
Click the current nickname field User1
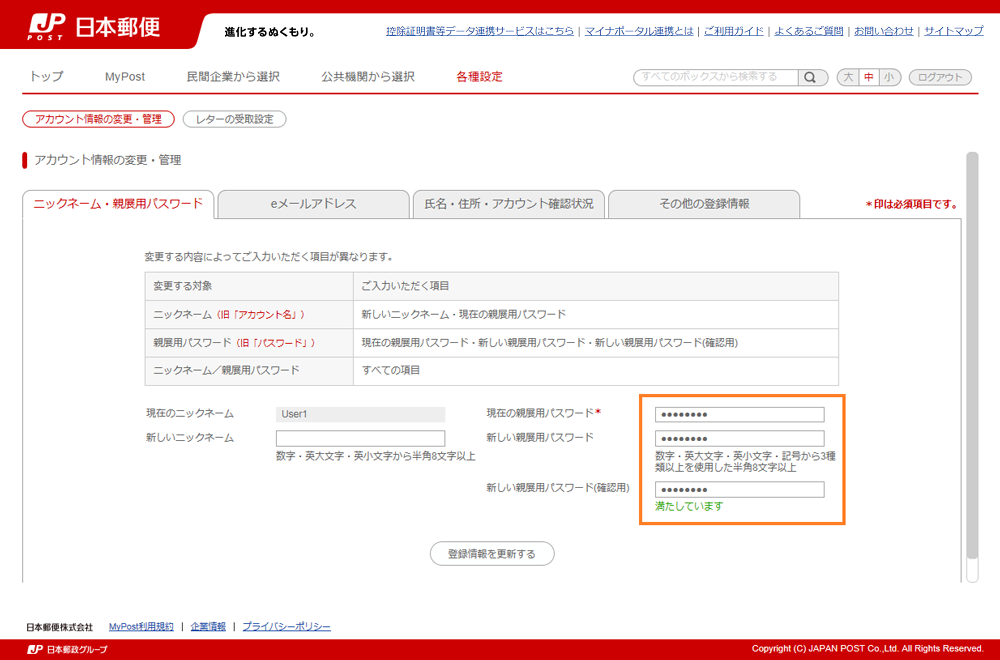[x=360, y=414]
